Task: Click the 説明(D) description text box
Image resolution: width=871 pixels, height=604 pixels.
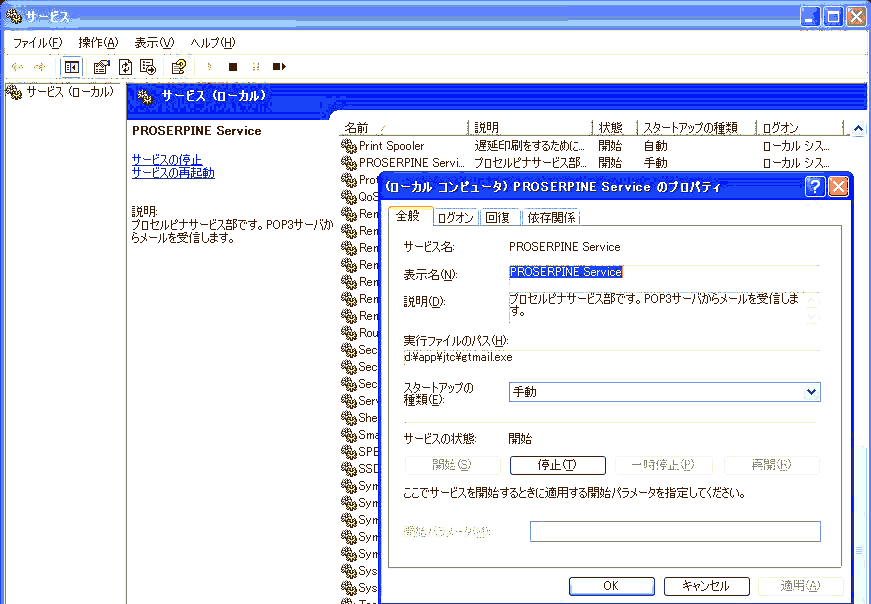Action: (x=656, y=306)
